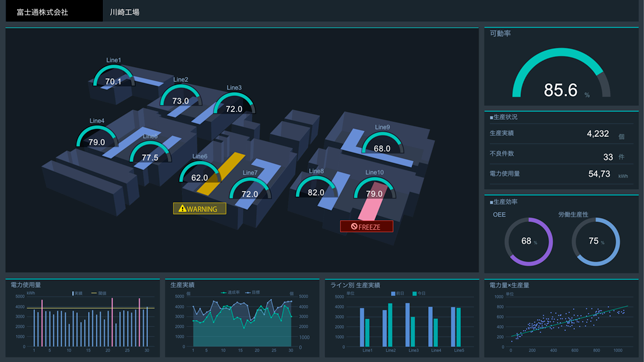Image resolution: width=644 pixels, height=362 pixels.
Task: Click the 可動率 85.6 gauge
Action: point(561,74)
